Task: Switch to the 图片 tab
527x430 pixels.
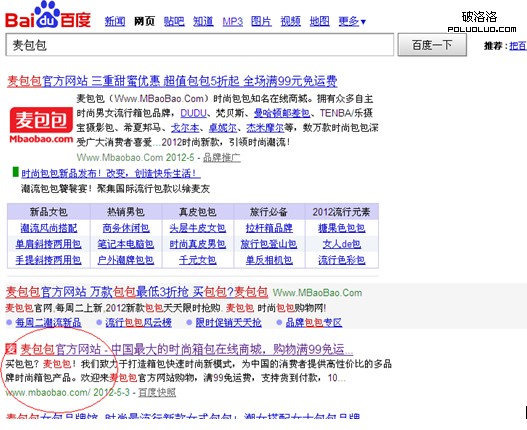Action: pyautogui.click(x=261, y=22)
